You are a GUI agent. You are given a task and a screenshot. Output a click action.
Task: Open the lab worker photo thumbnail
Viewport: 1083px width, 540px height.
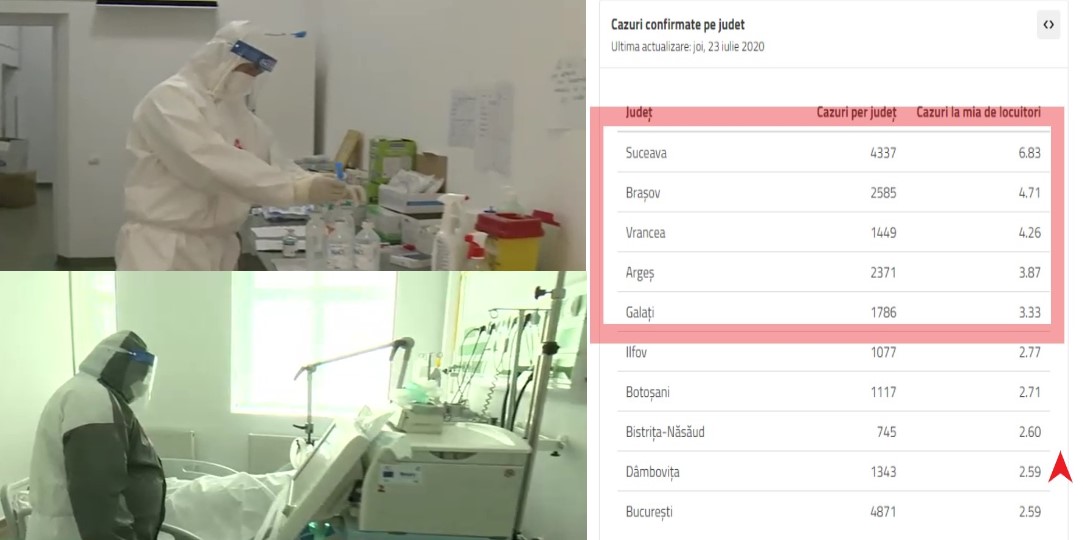point(293,135)
